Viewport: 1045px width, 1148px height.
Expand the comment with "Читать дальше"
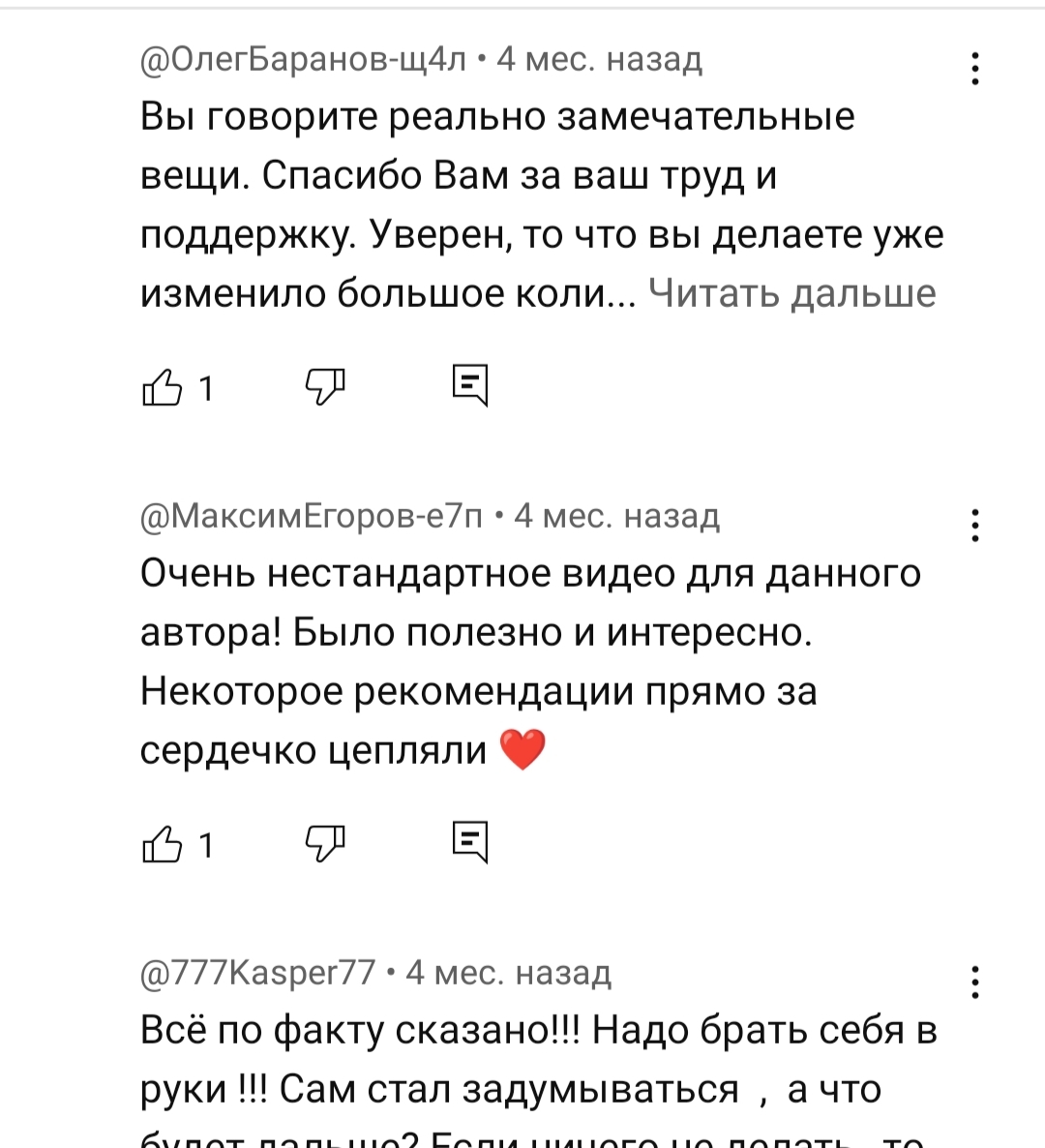(791, 293)
